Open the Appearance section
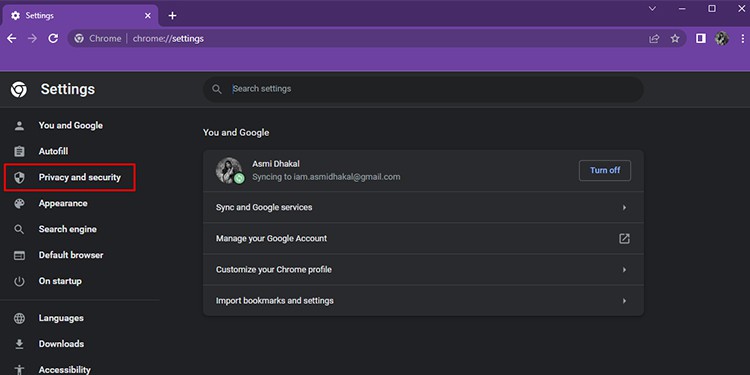The image size is (750, 375). (63, 203)
